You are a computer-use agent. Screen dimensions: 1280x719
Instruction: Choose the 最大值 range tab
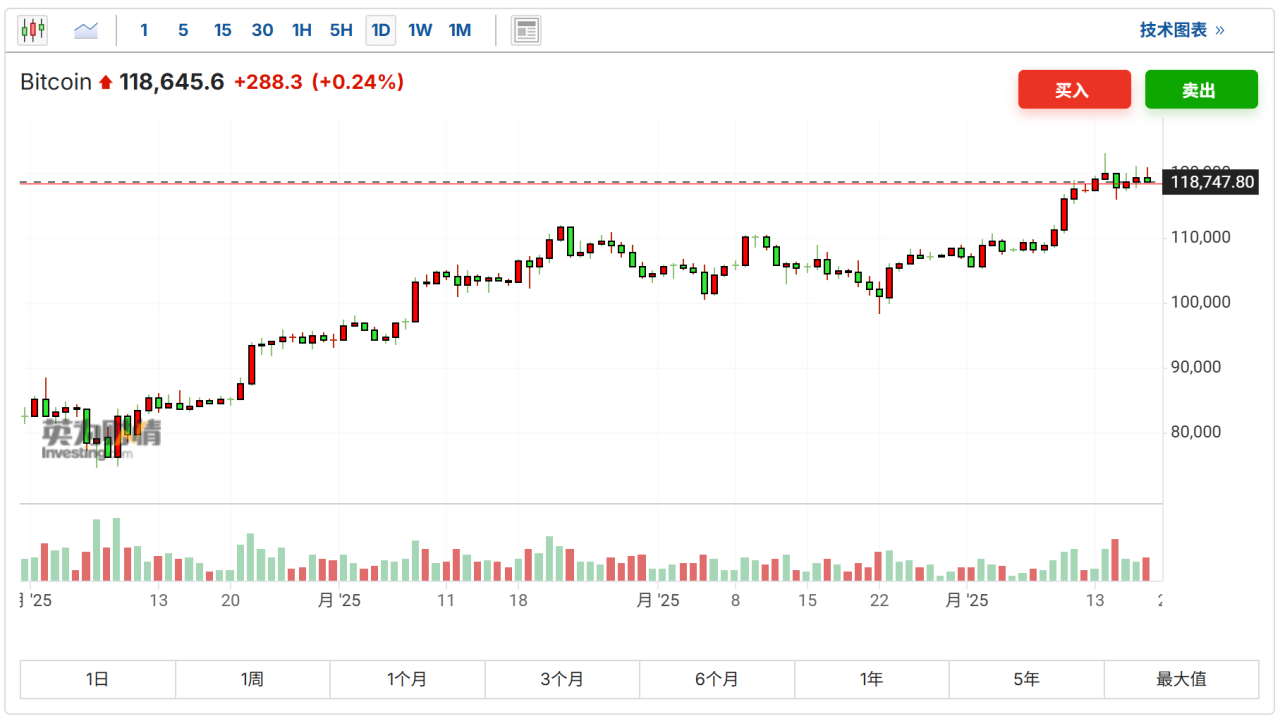(1181, 679)
